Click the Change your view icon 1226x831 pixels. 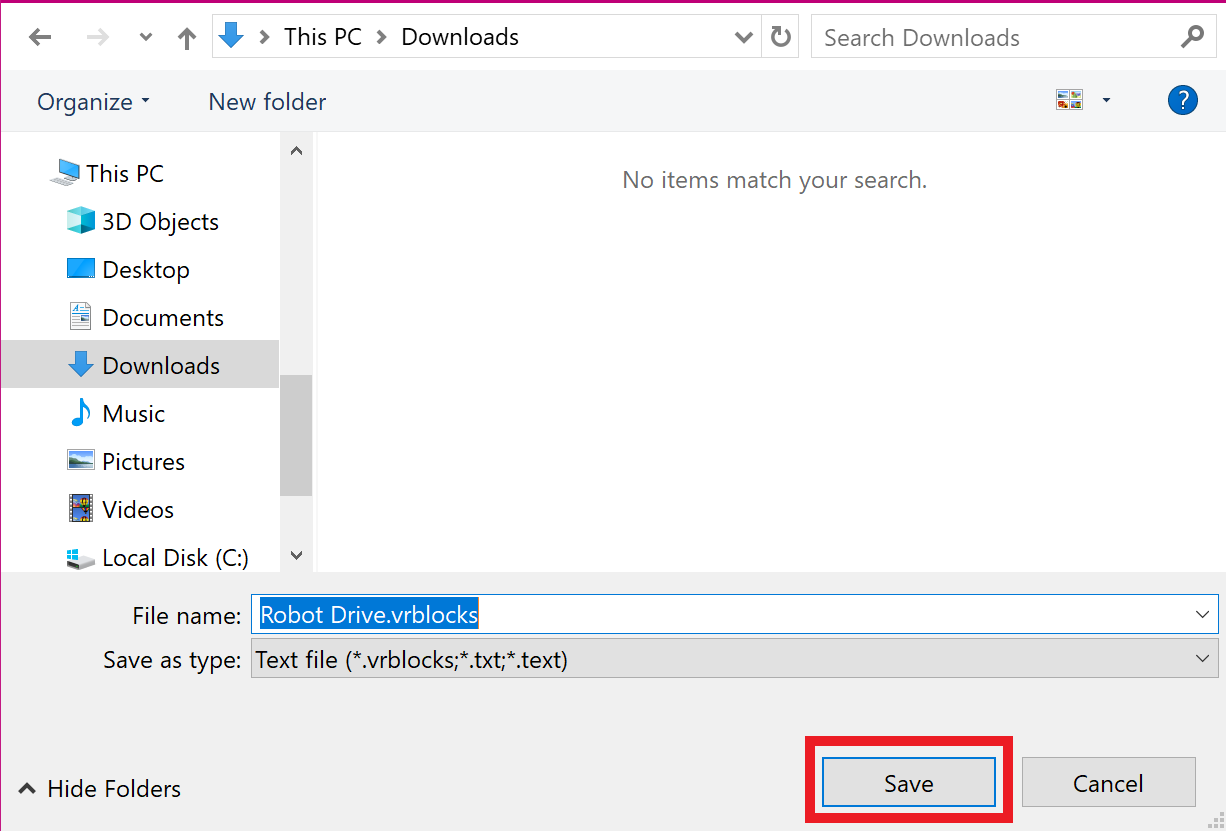pyautogui.click(x=1069, y=99)
